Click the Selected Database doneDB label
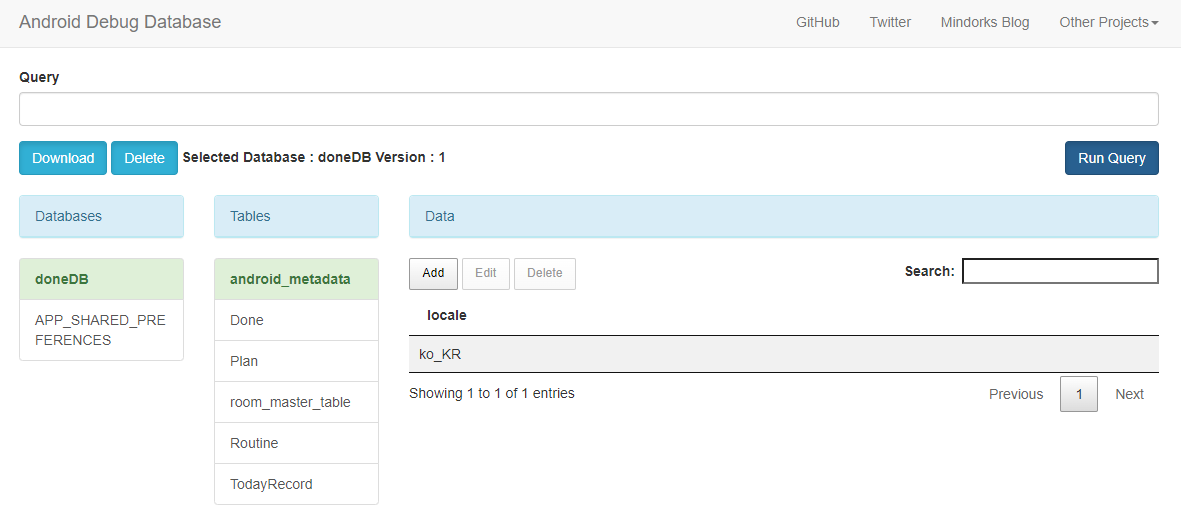The height and width of the screenshot is (529, 1181). pos(313,157)
